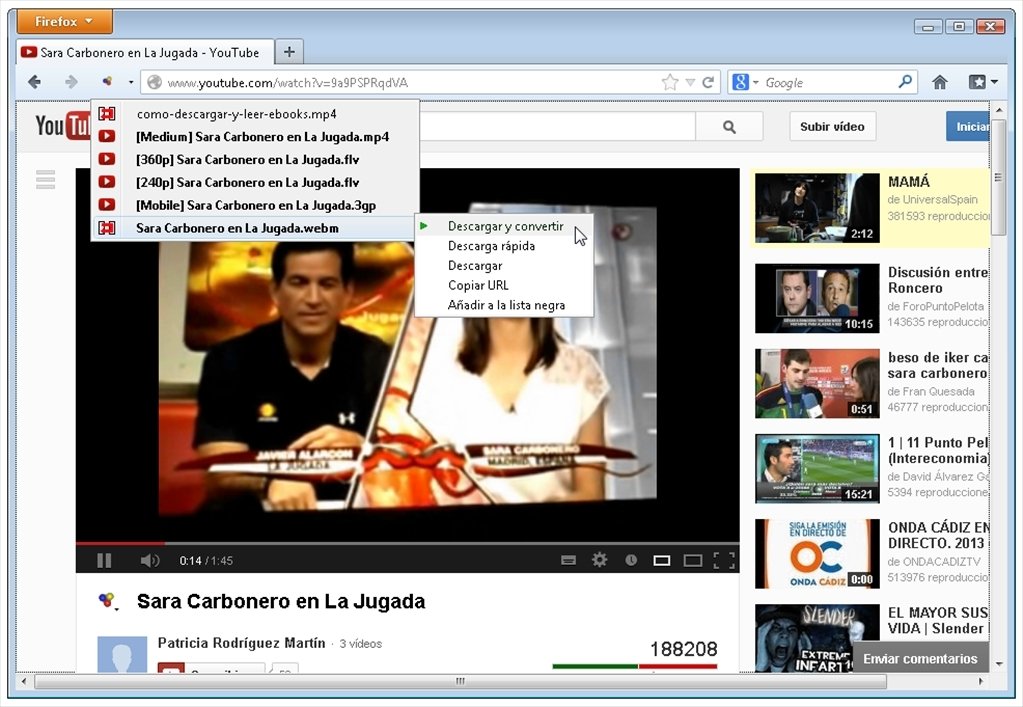The height and width of the screenshot is (707, 1023).
Task: Click the MAMÁ video title link
Action: point(909,182)
